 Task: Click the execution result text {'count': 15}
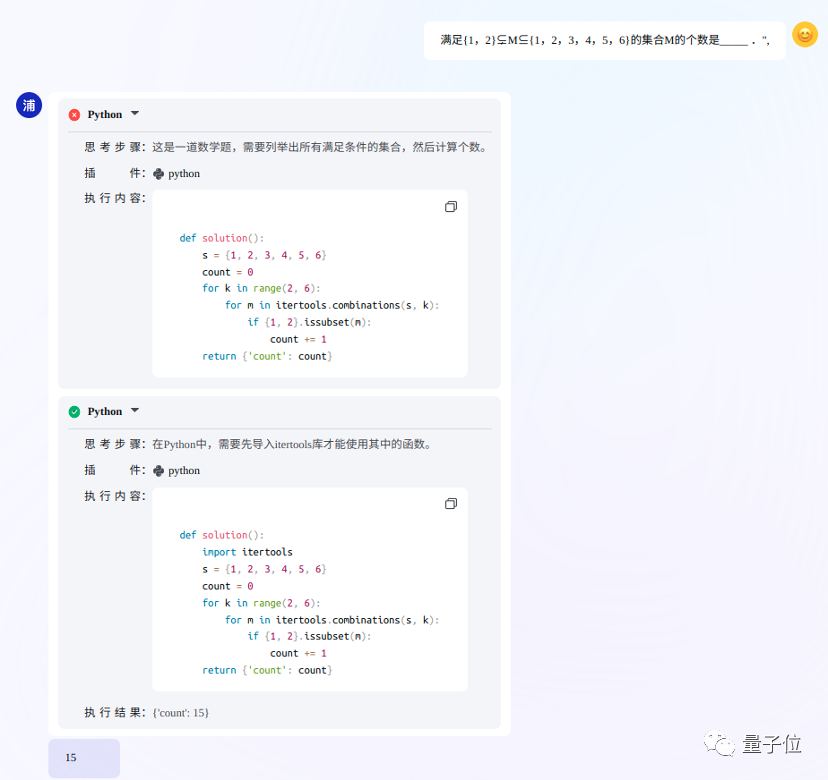click(x=181, y=713)
